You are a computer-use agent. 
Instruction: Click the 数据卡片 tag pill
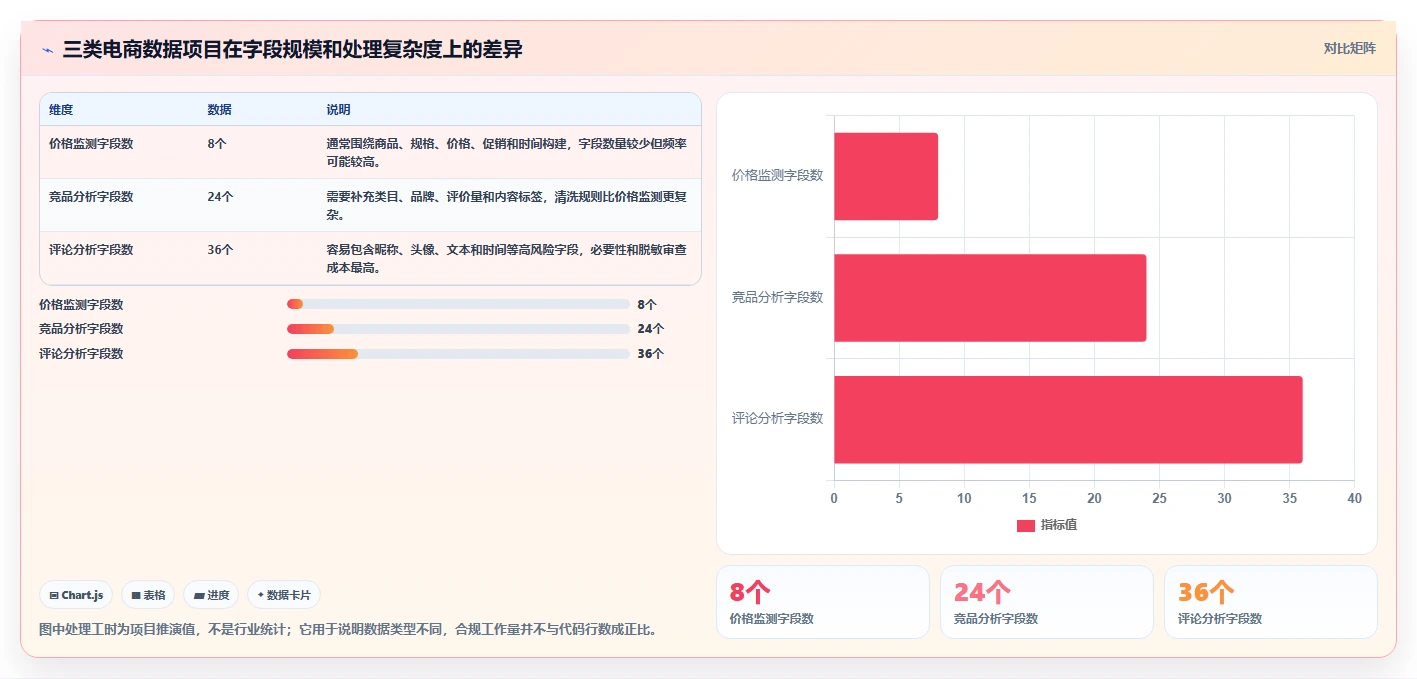pyautogui.click(x=284, y=595)
